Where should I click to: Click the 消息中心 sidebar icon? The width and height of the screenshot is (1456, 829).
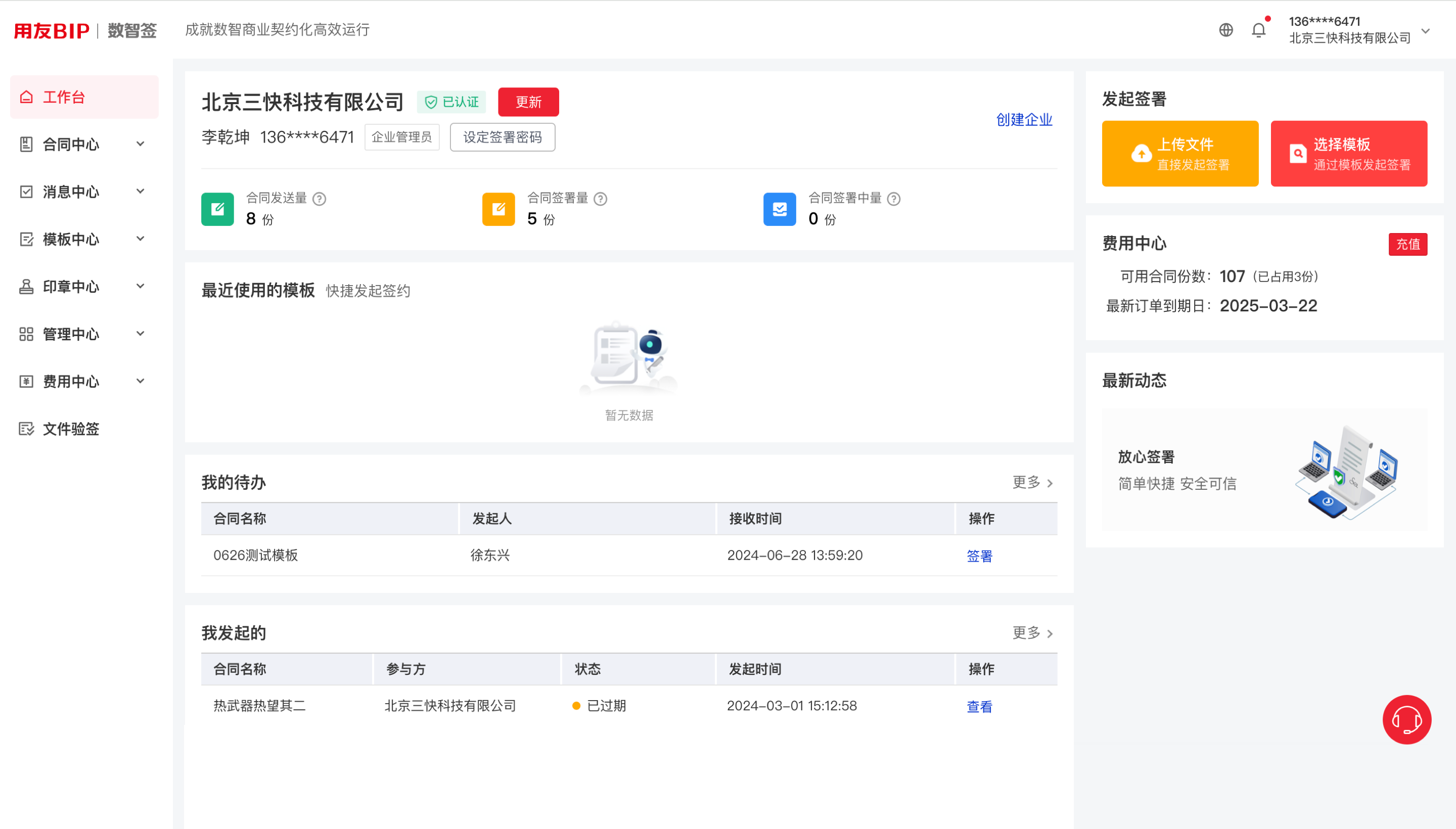tap(26, 191)
